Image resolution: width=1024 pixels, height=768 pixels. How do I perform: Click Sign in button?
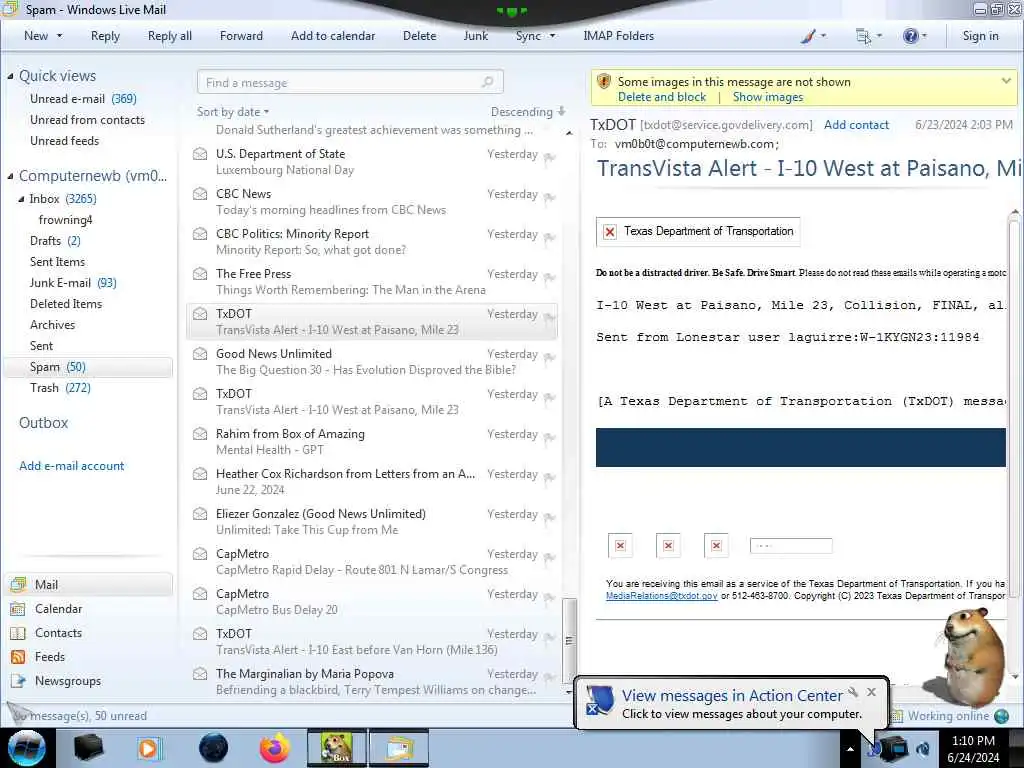(980, 36)
